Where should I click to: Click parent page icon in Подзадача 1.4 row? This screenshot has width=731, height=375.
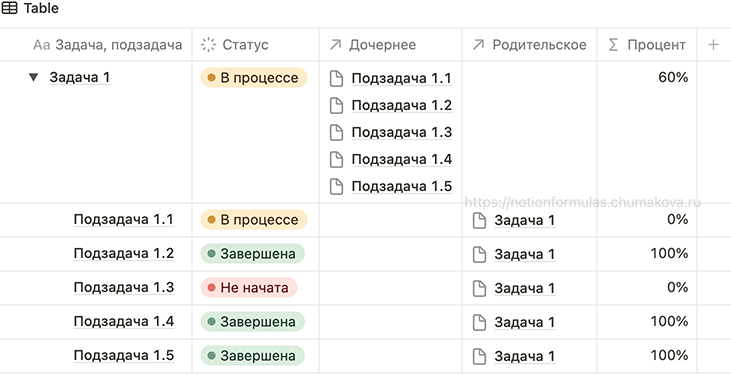pyautogui.click(x=479, y=322)
